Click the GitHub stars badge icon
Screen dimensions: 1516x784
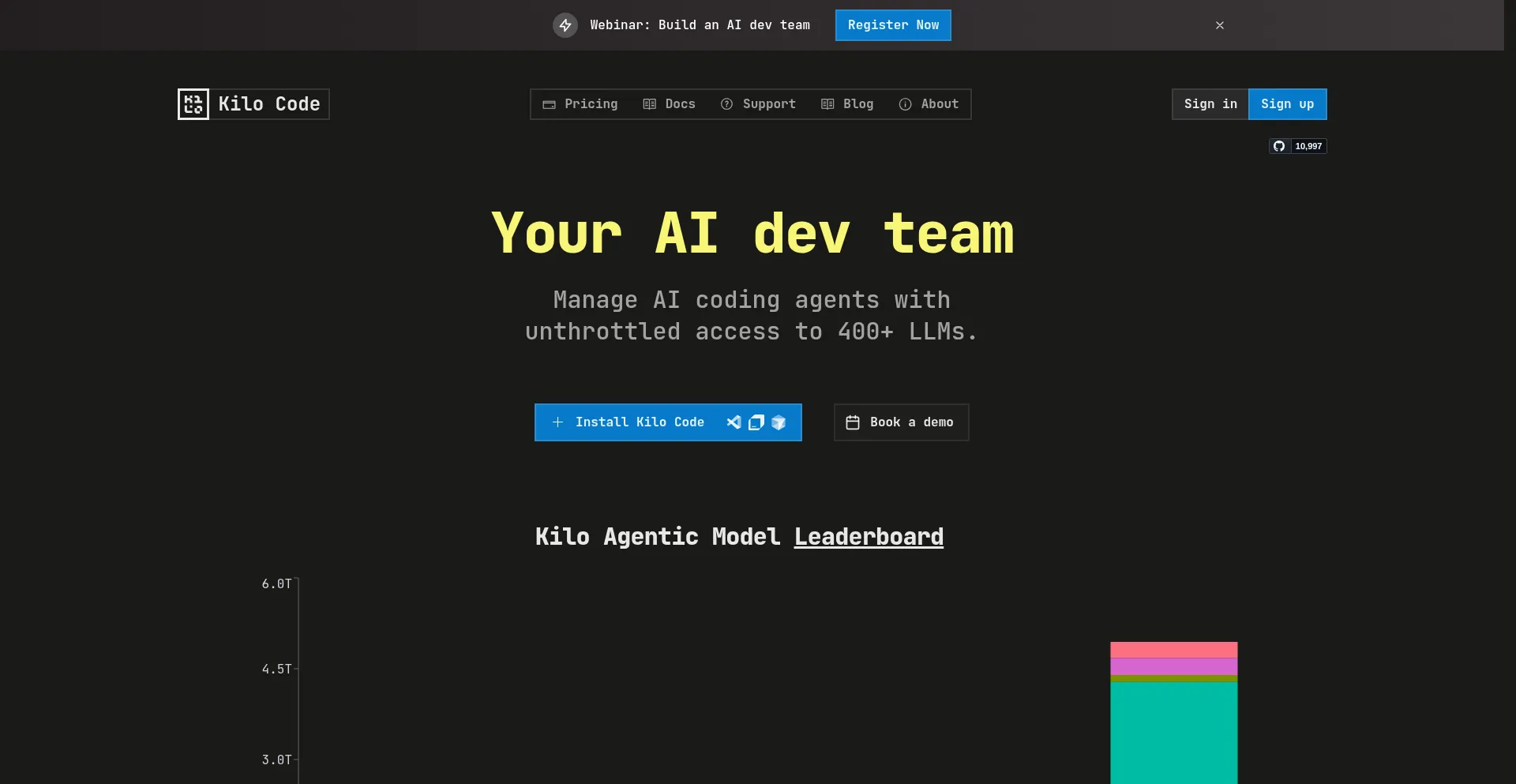pyautogui.click(x=1279, y=146)
